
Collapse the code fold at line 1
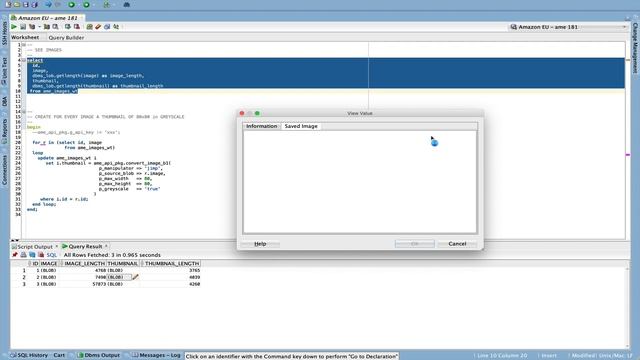(x=24, y=44)
